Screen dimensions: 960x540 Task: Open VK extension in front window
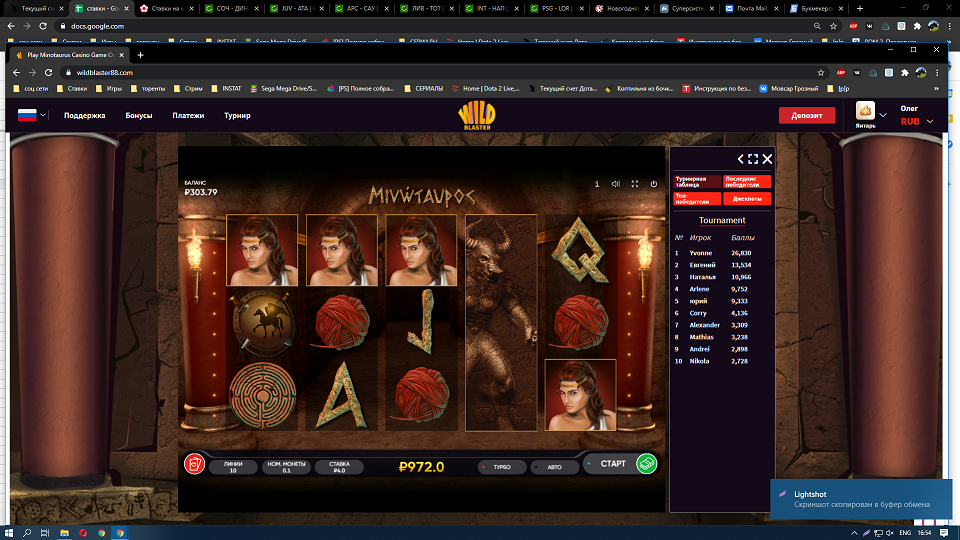857,72
